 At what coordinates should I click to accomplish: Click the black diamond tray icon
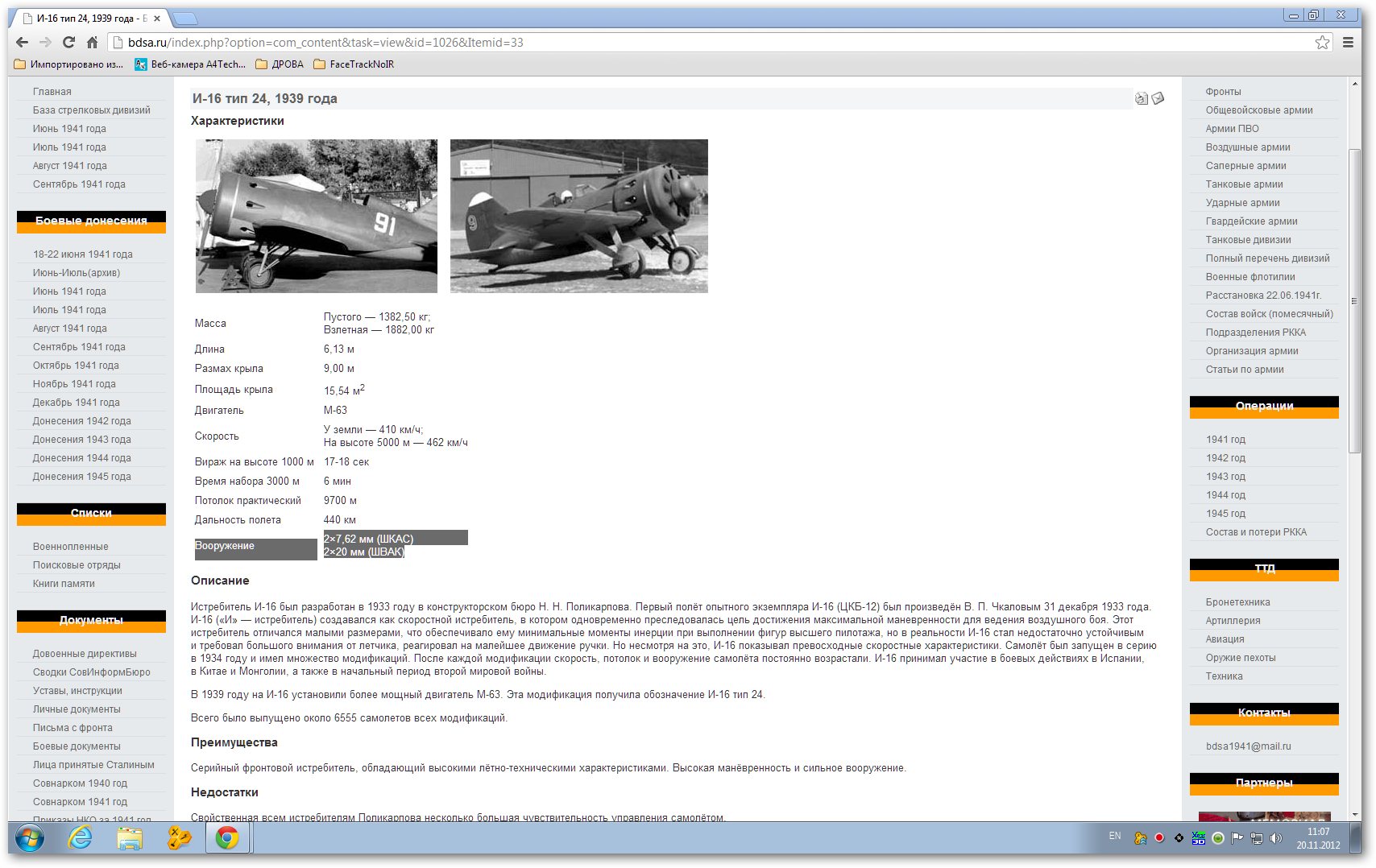1179,838
